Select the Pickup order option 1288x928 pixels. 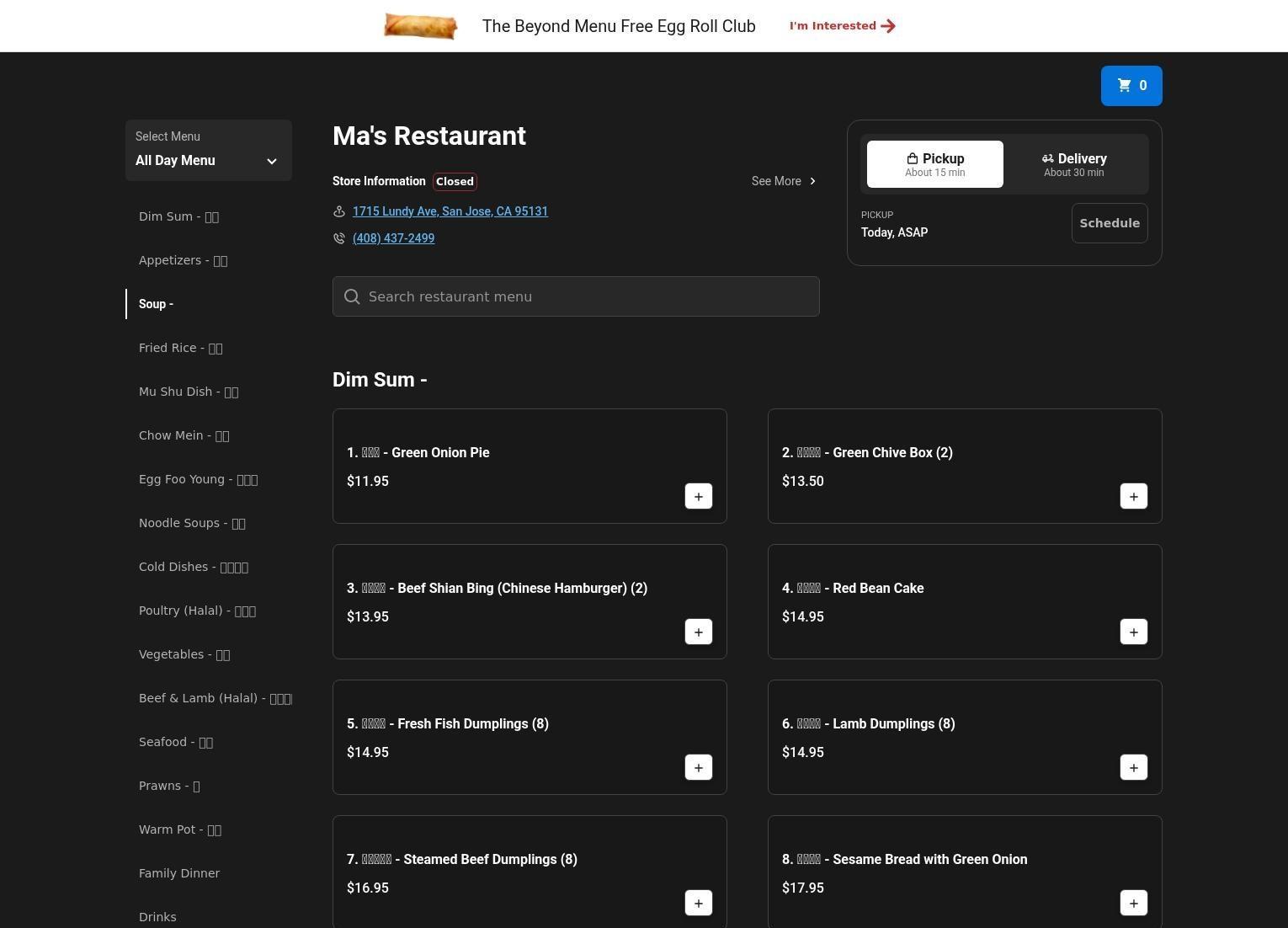(x=934, y=164)
